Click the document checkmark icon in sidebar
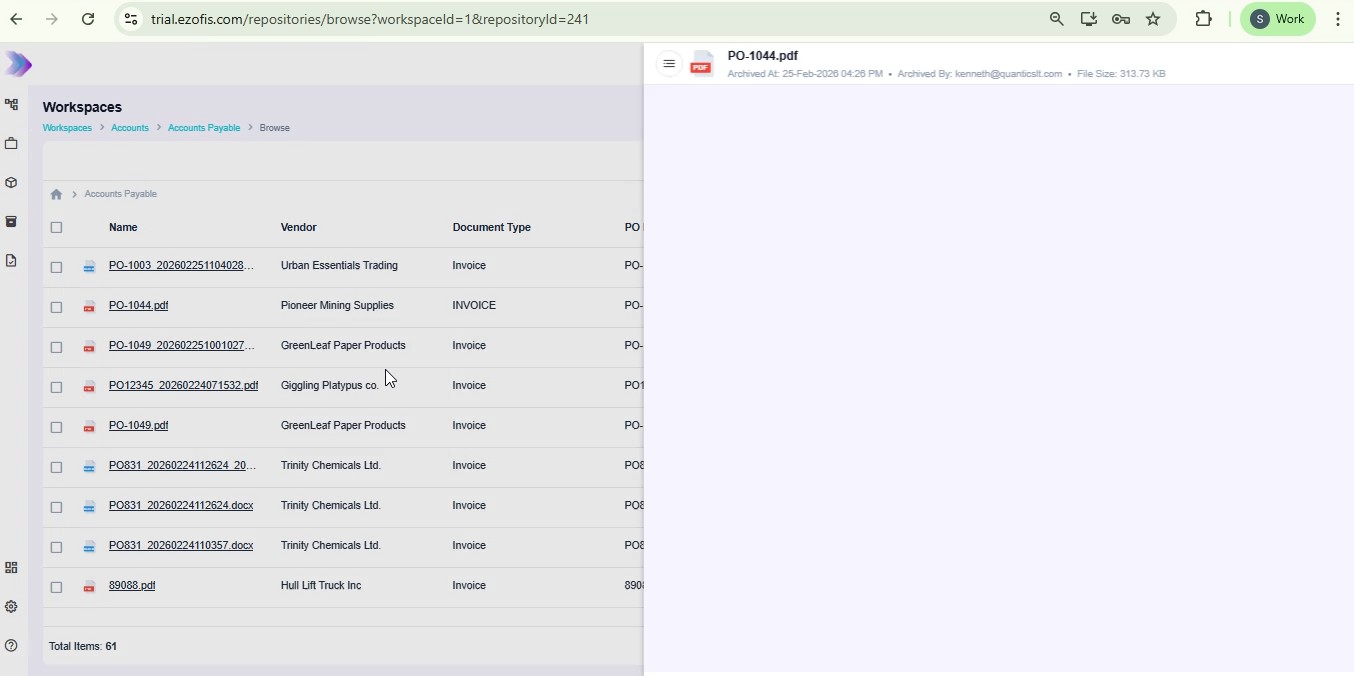 click(12, 261)
